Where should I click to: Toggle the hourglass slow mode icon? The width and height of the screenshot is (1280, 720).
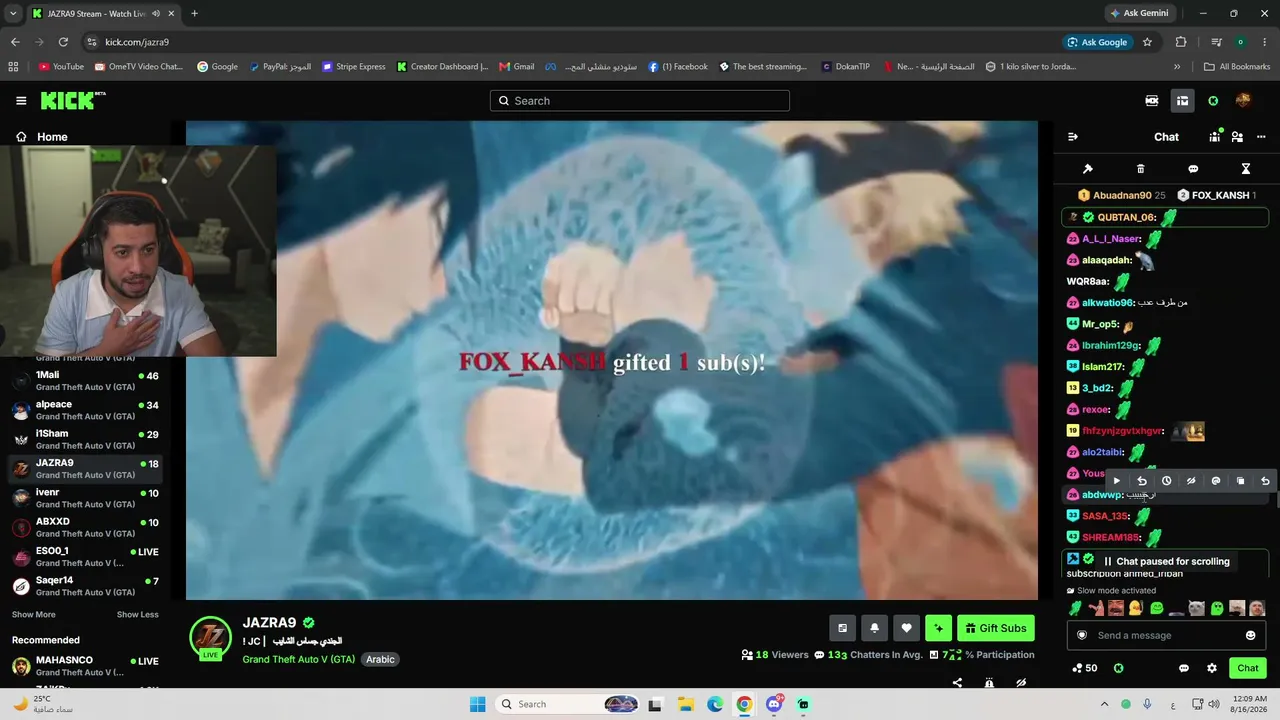[1246, 169]
